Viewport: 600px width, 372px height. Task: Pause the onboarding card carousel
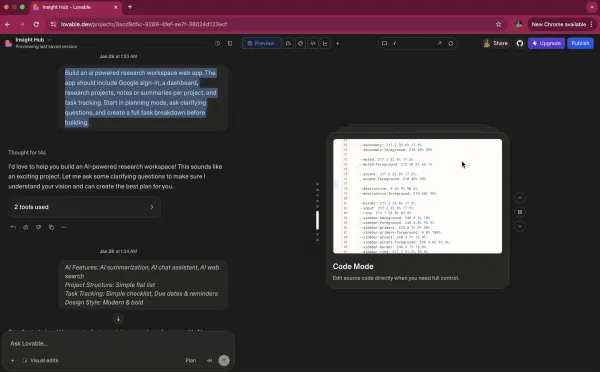click(520, 212)
